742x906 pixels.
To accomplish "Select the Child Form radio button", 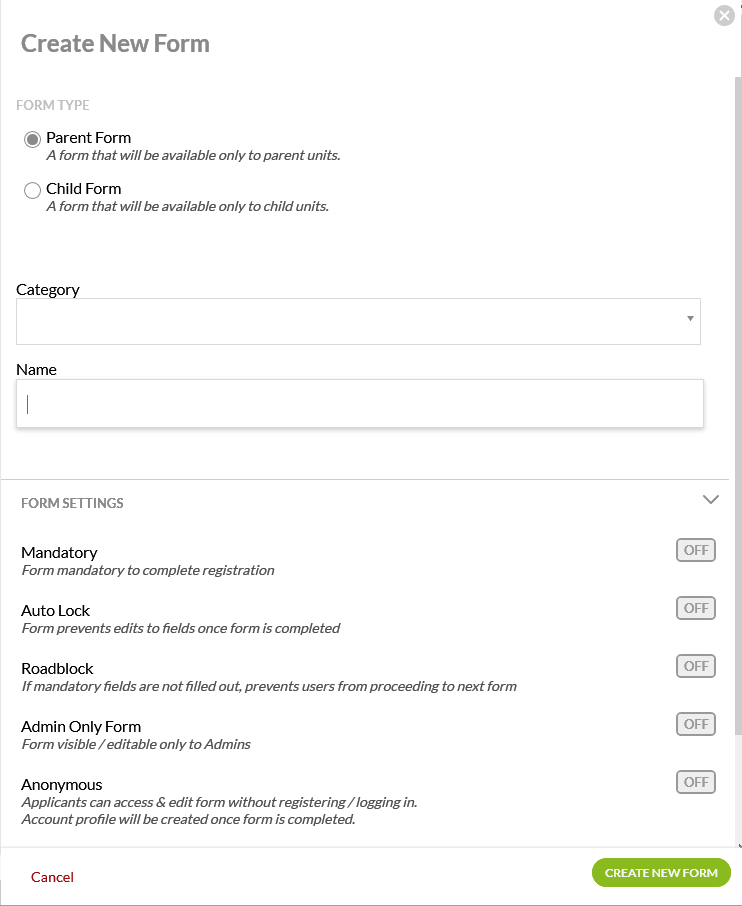I will (32, 190).
